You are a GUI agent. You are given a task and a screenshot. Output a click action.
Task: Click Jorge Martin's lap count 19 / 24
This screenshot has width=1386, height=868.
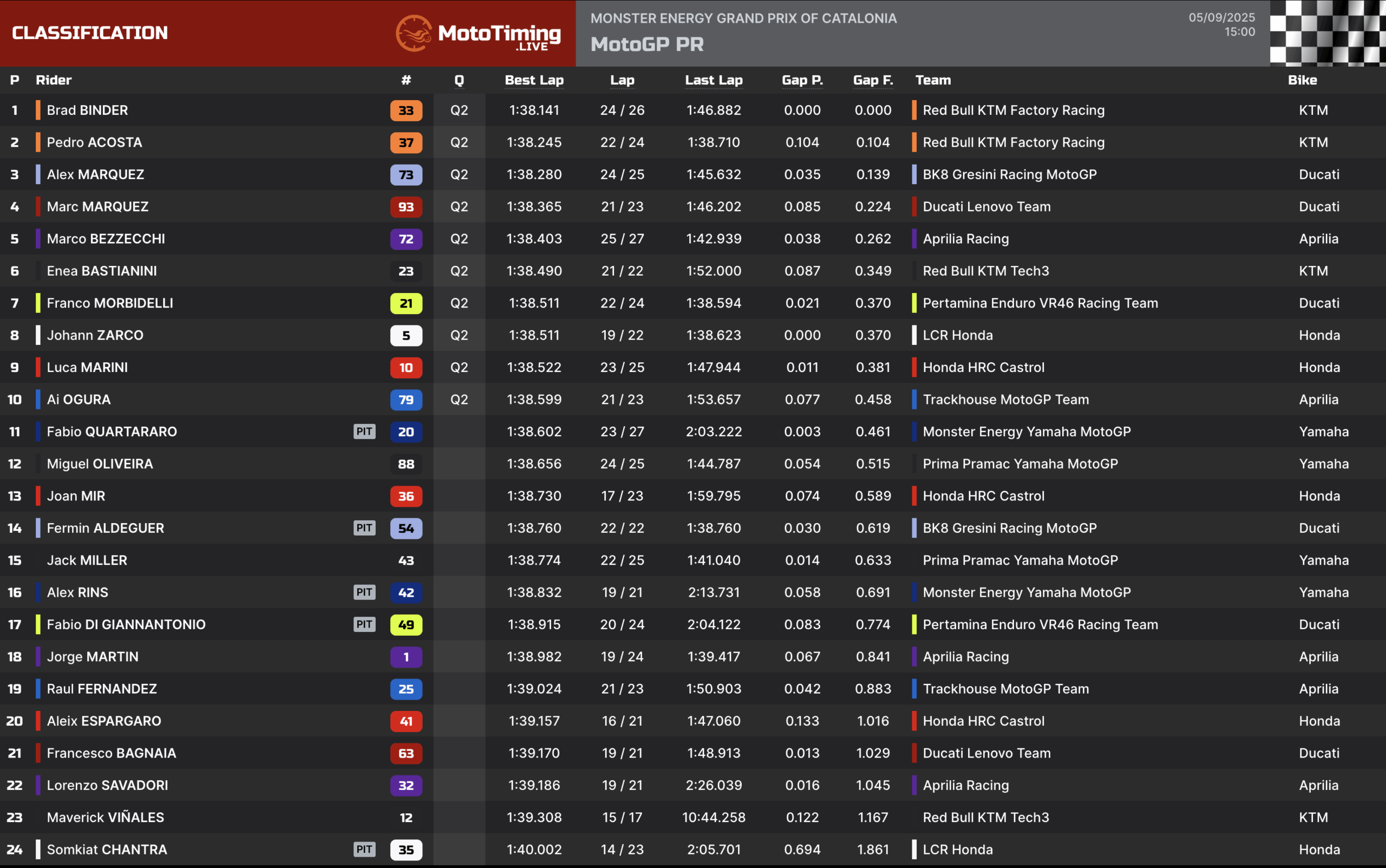(x=622, y=657)
